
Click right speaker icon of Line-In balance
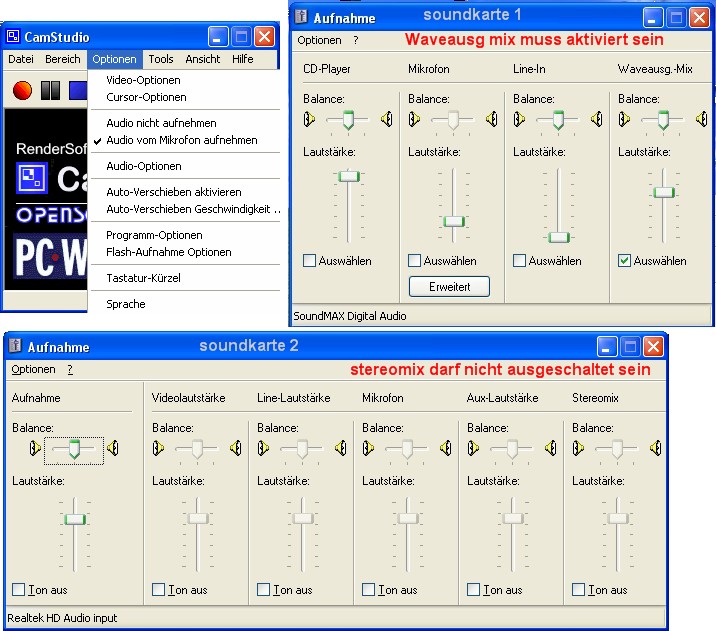[596, 119]
